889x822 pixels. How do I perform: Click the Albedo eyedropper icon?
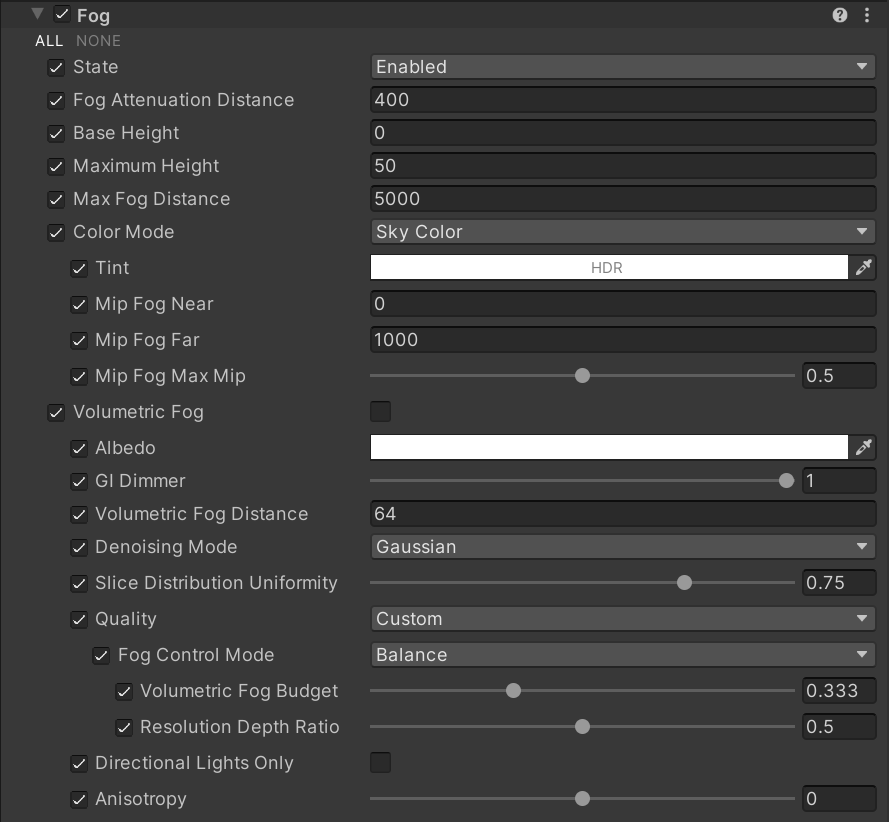863,447
